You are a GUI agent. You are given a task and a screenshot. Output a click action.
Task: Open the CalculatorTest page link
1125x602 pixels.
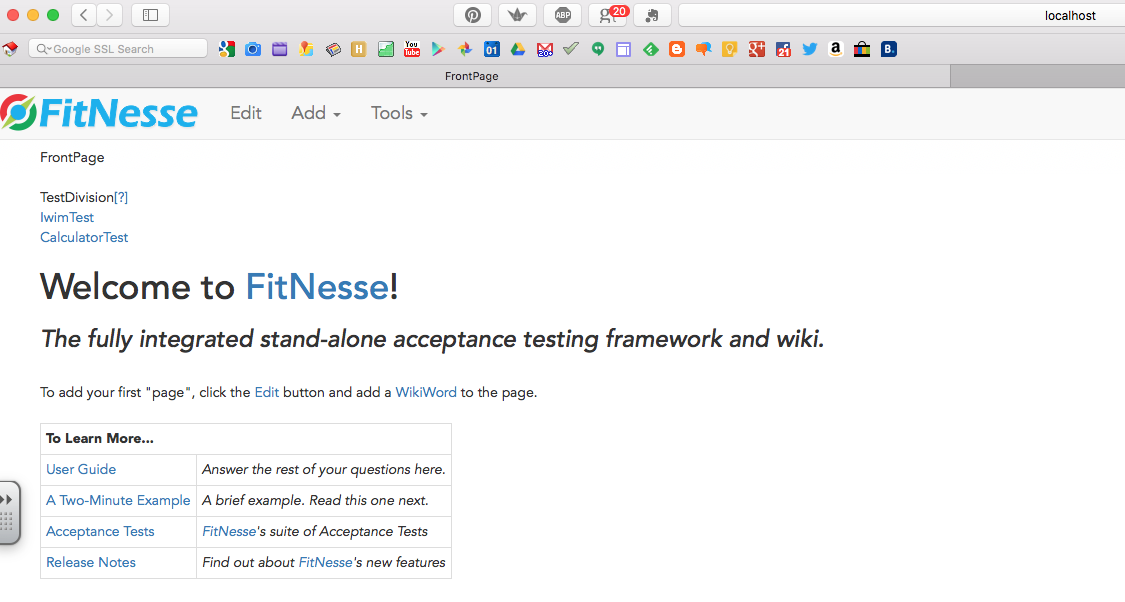84,237
